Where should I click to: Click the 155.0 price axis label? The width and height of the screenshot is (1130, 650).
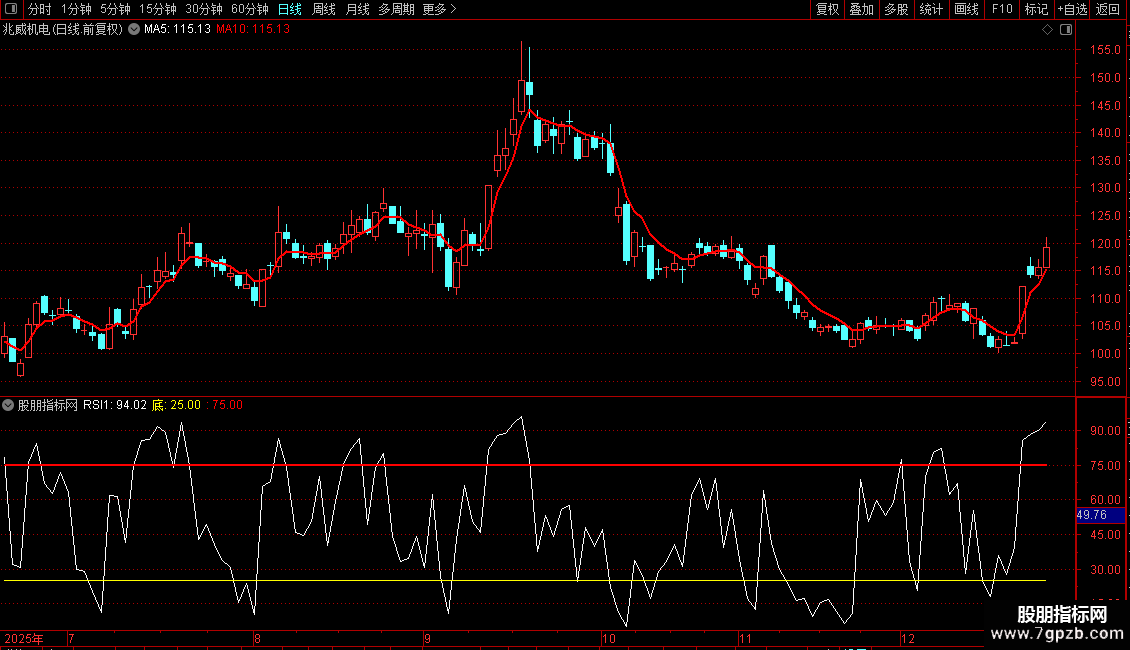click(1105, 50)
